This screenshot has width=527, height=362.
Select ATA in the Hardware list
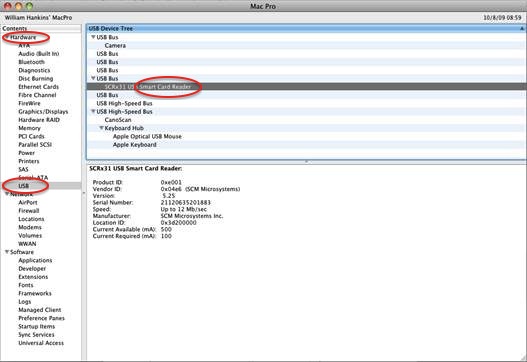[24, 46]
